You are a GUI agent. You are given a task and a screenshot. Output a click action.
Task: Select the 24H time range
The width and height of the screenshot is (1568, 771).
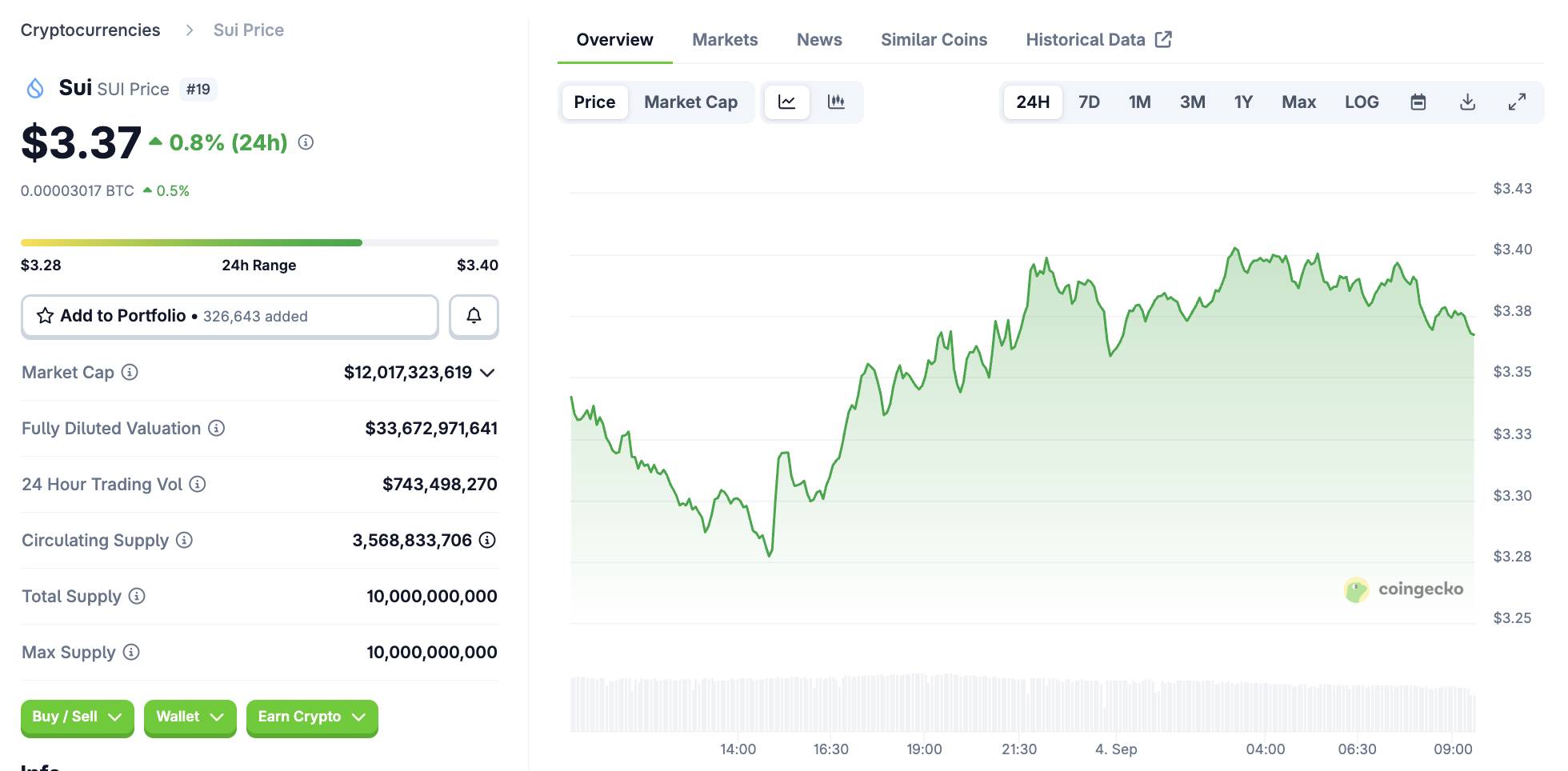(1033, 102)
